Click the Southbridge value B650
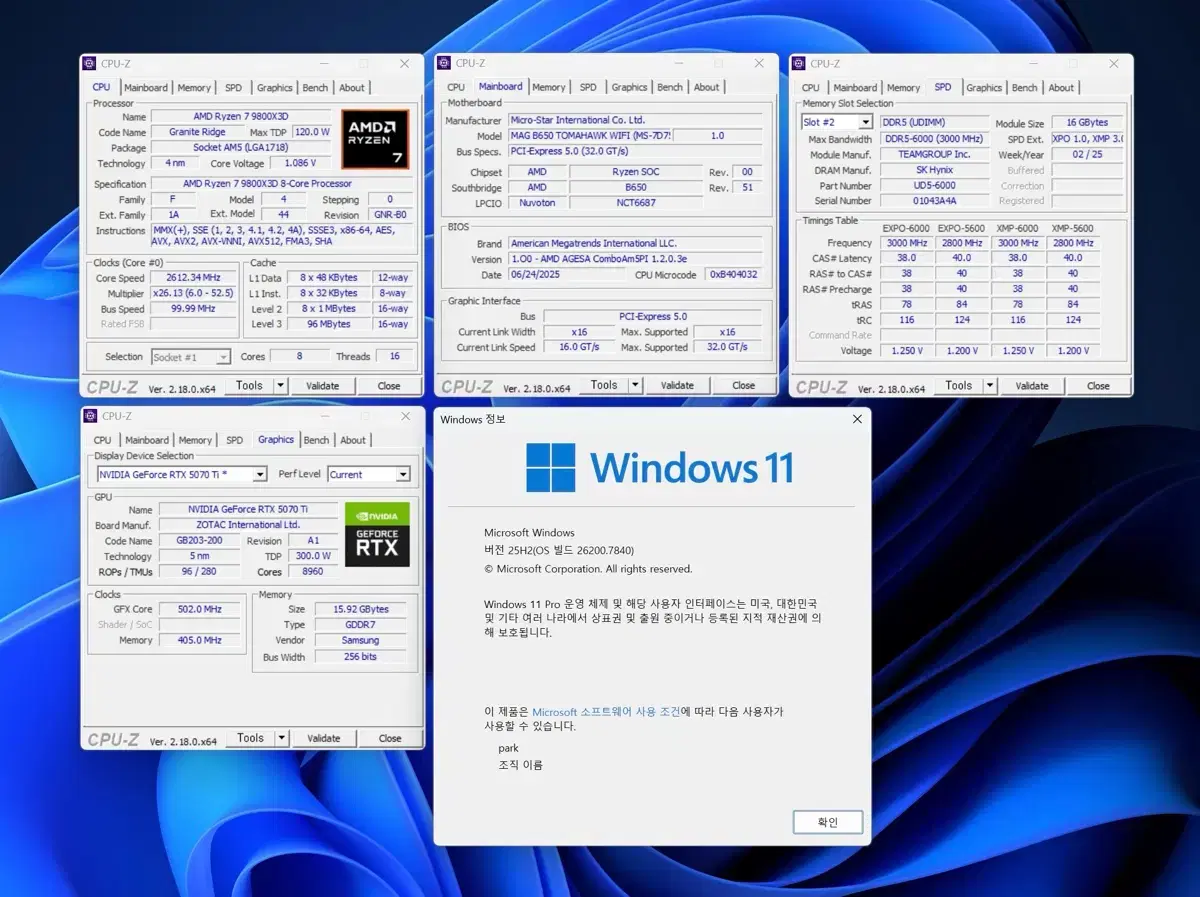Image resolution: width=1200 pixels, height=897 pixels. tap(636, 187)
